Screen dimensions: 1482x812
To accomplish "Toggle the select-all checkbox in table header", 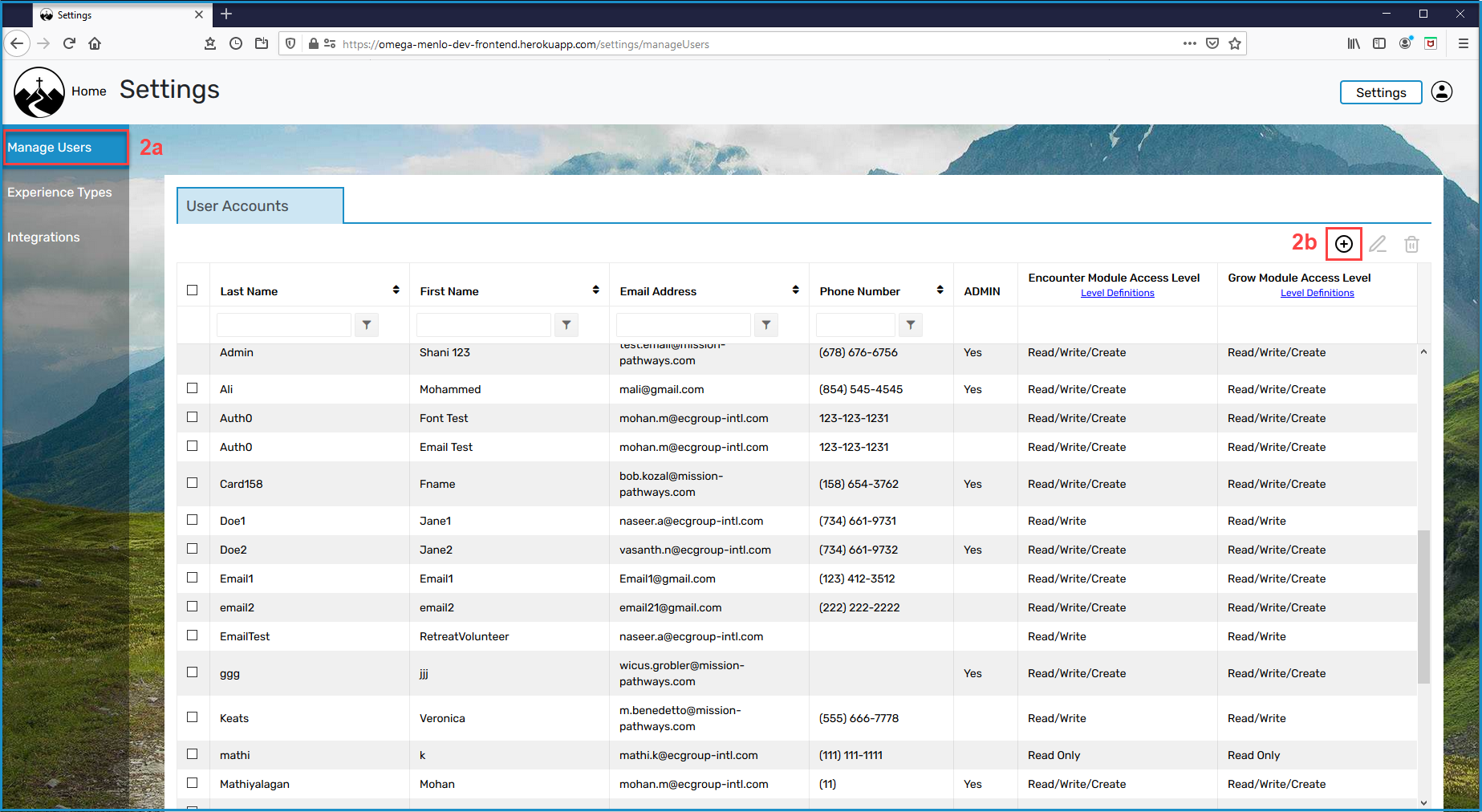I will pyautogui.click(x=193, y=290).
